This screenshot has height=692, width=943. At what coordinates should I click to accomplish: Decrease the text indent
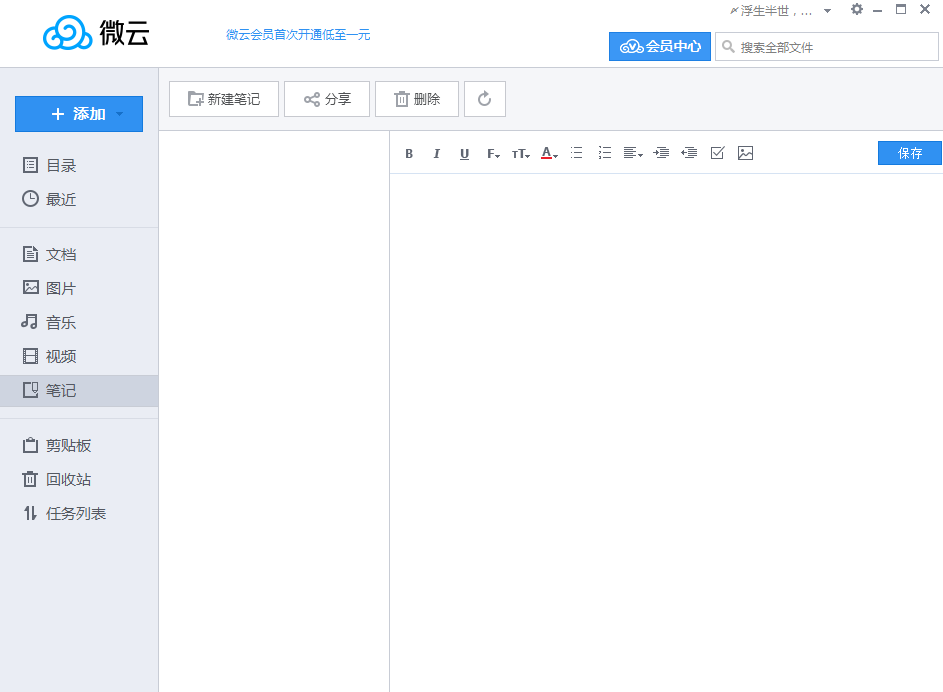pyautogui.click(x=688, y=152)
